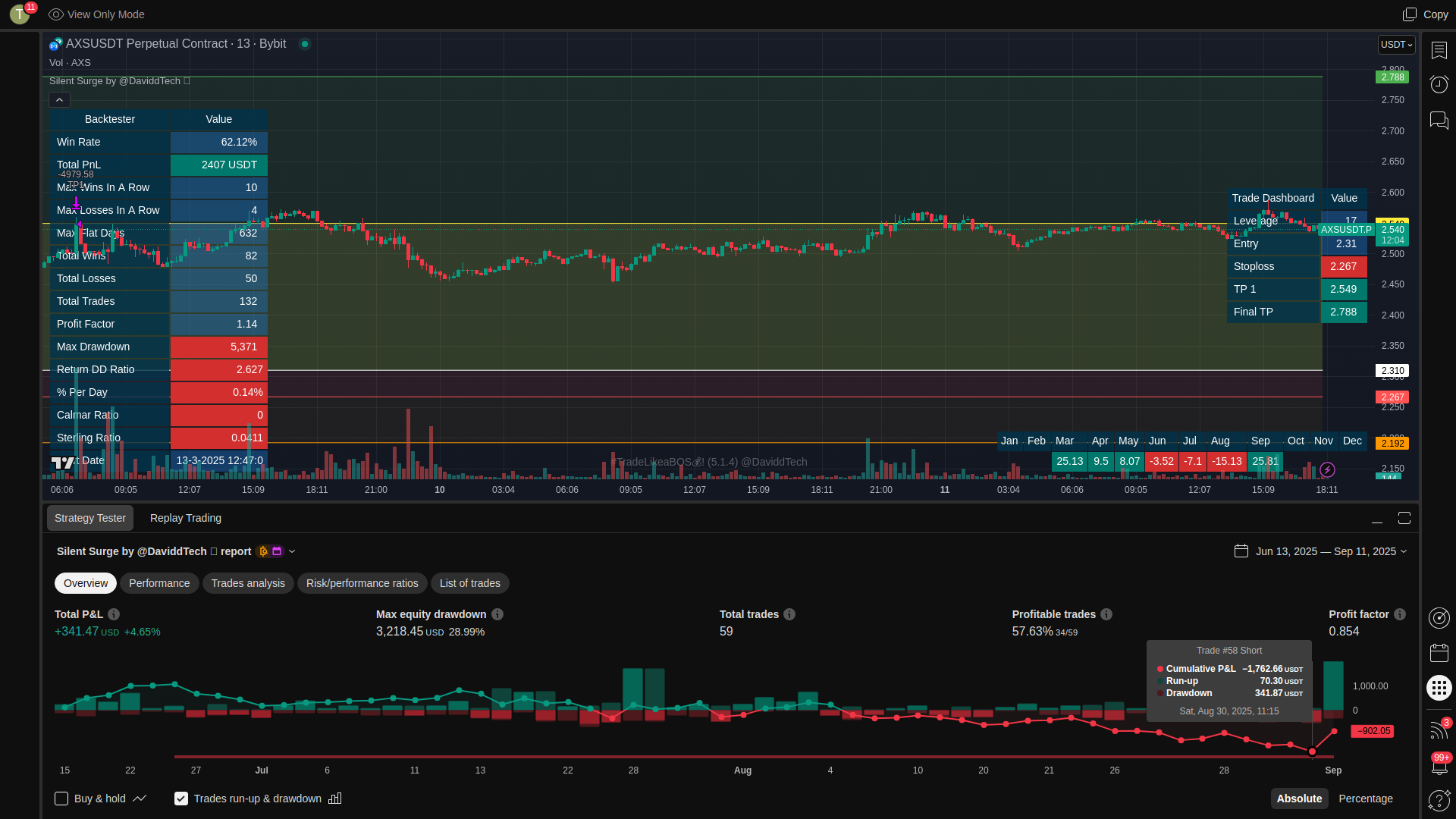This screenshot has height=819, width=1456.
Task: Open the USDT currency dropdown
Action: tap(1396, 45)
